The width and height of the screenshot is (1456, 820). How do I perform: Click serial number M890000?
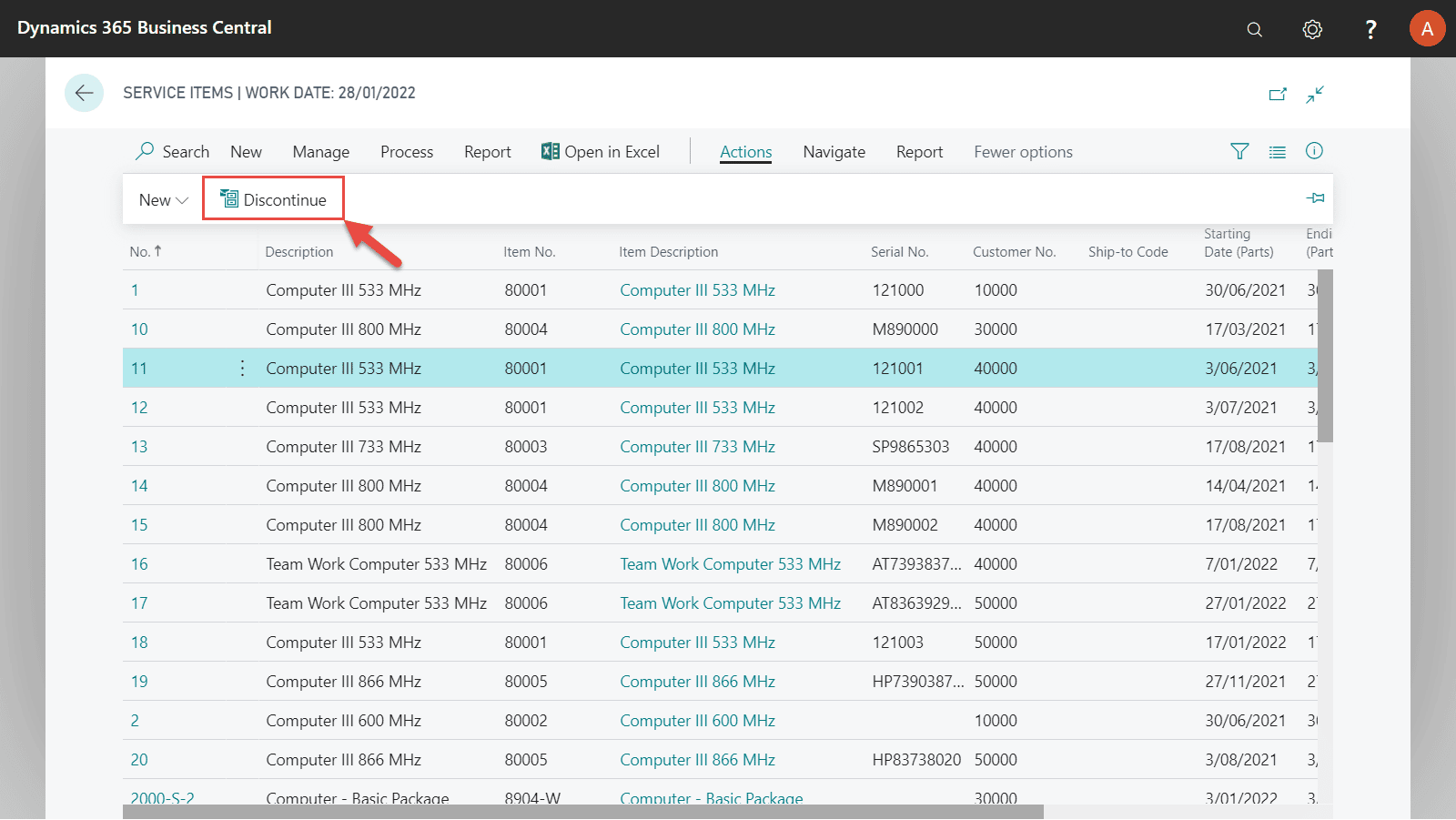[x=905, y=329]
